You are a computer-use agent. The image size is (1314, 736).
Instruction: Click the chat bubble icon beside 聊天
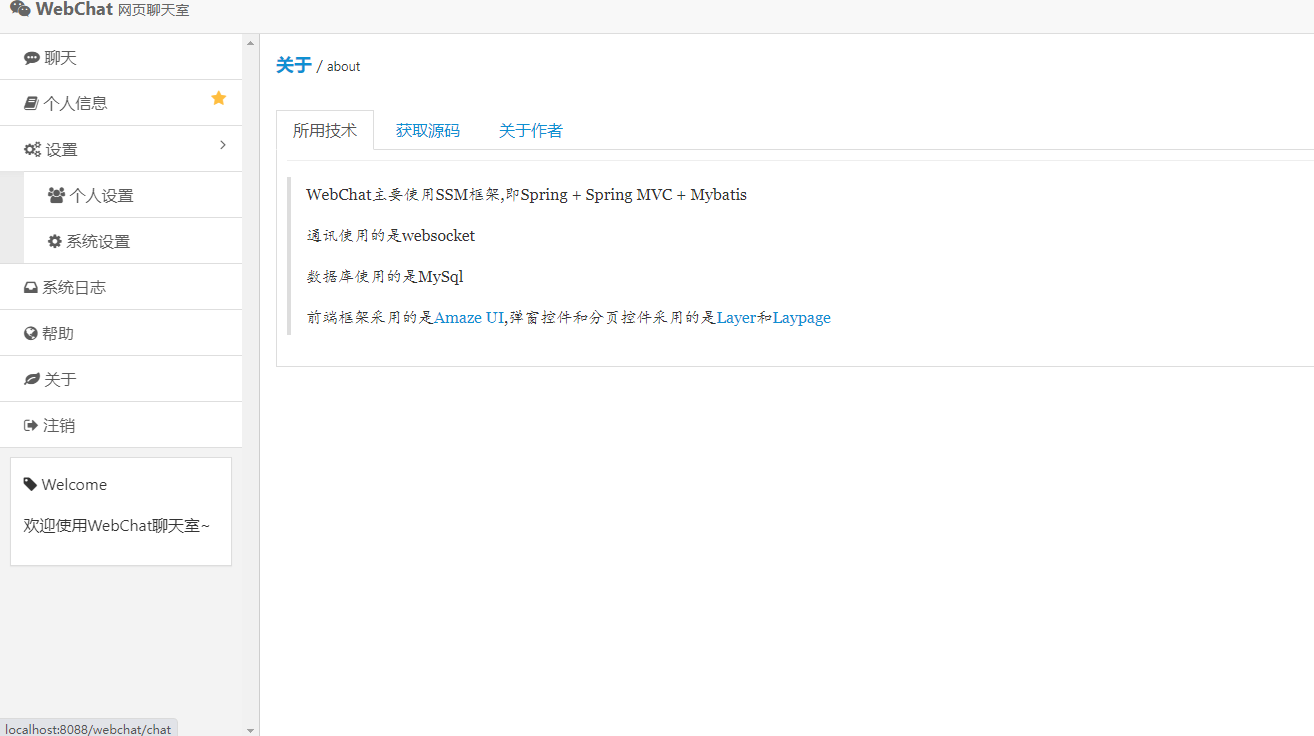(x=32, y=58)
